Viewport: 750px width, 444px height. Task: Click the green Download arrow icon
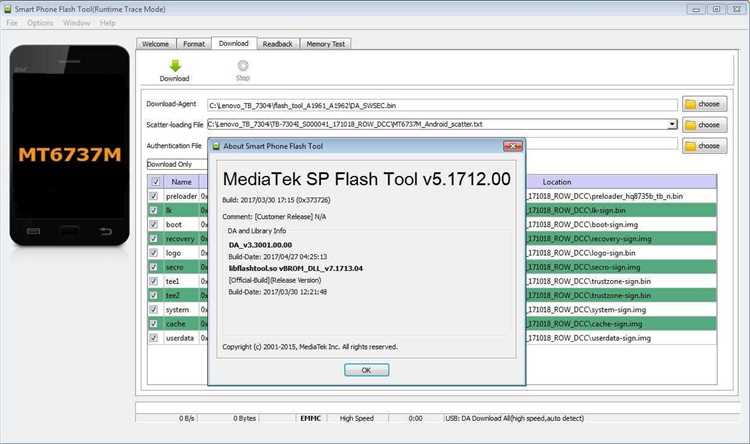tap(174, 65)
